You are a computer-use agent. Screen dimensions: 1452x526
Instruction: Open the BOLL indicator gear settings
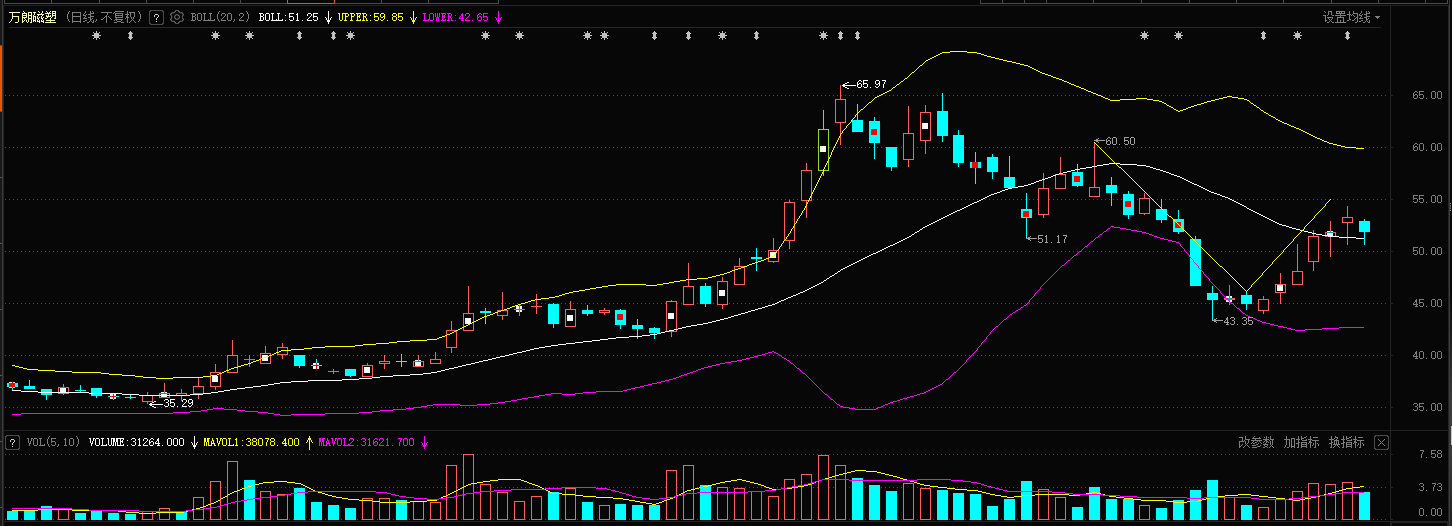tap(177, 18)
